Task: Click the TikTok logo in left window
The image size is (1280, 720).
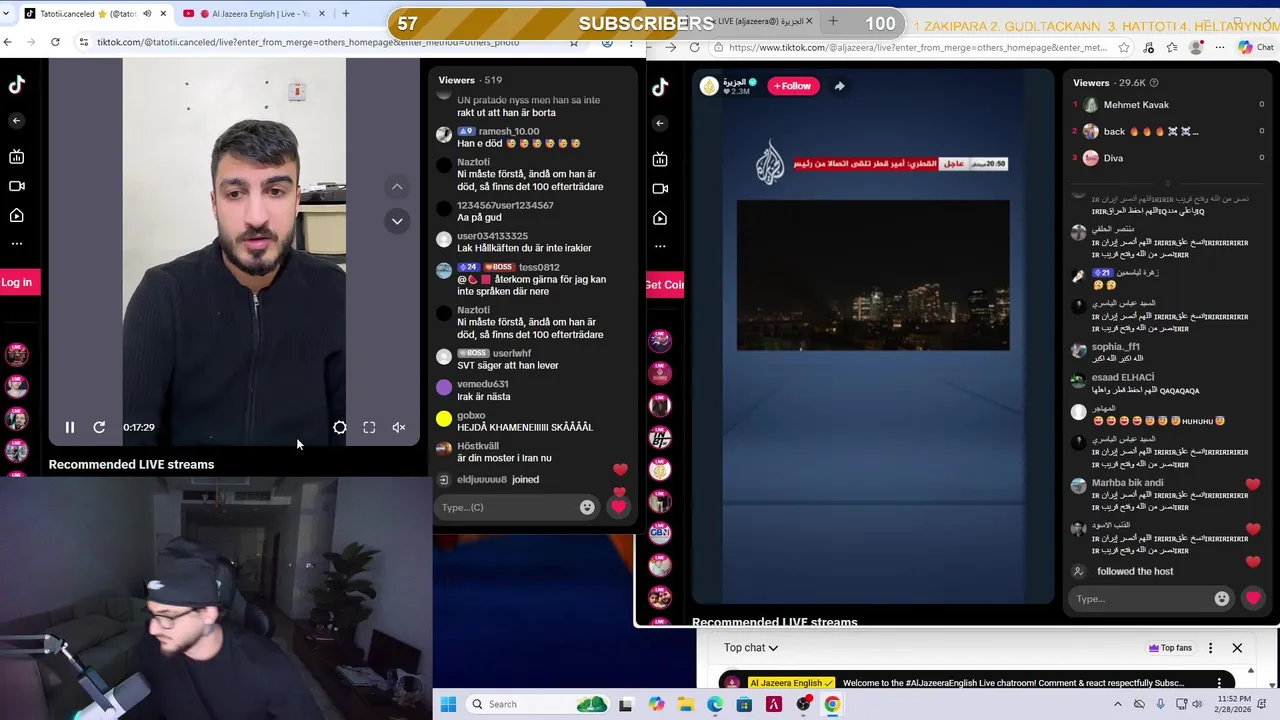Action: (17, 85)
